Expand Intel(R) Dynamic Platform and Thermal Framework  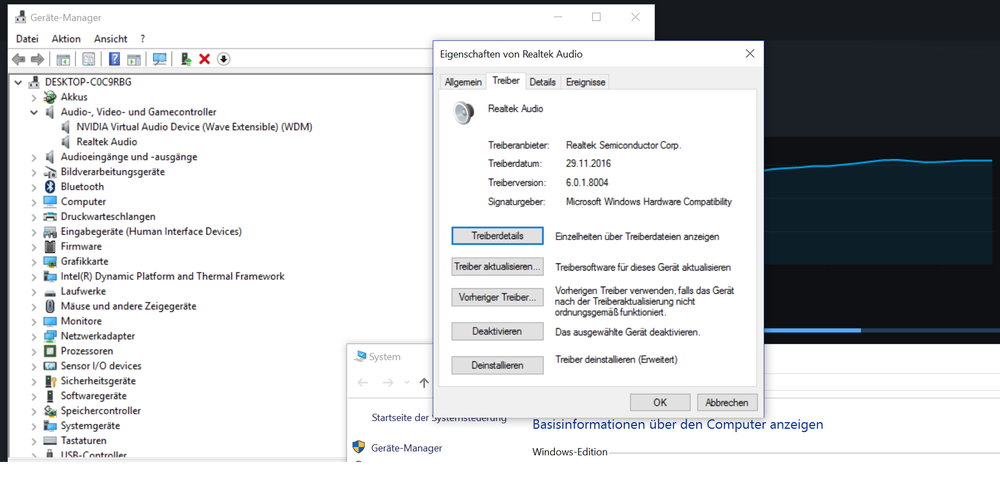(34, 277)
